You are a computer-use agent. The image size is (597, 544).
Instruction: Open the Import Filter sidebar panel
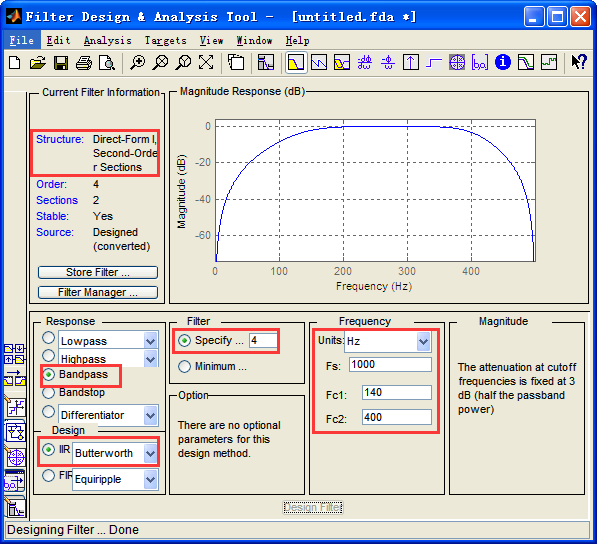(x=14, y=482)
